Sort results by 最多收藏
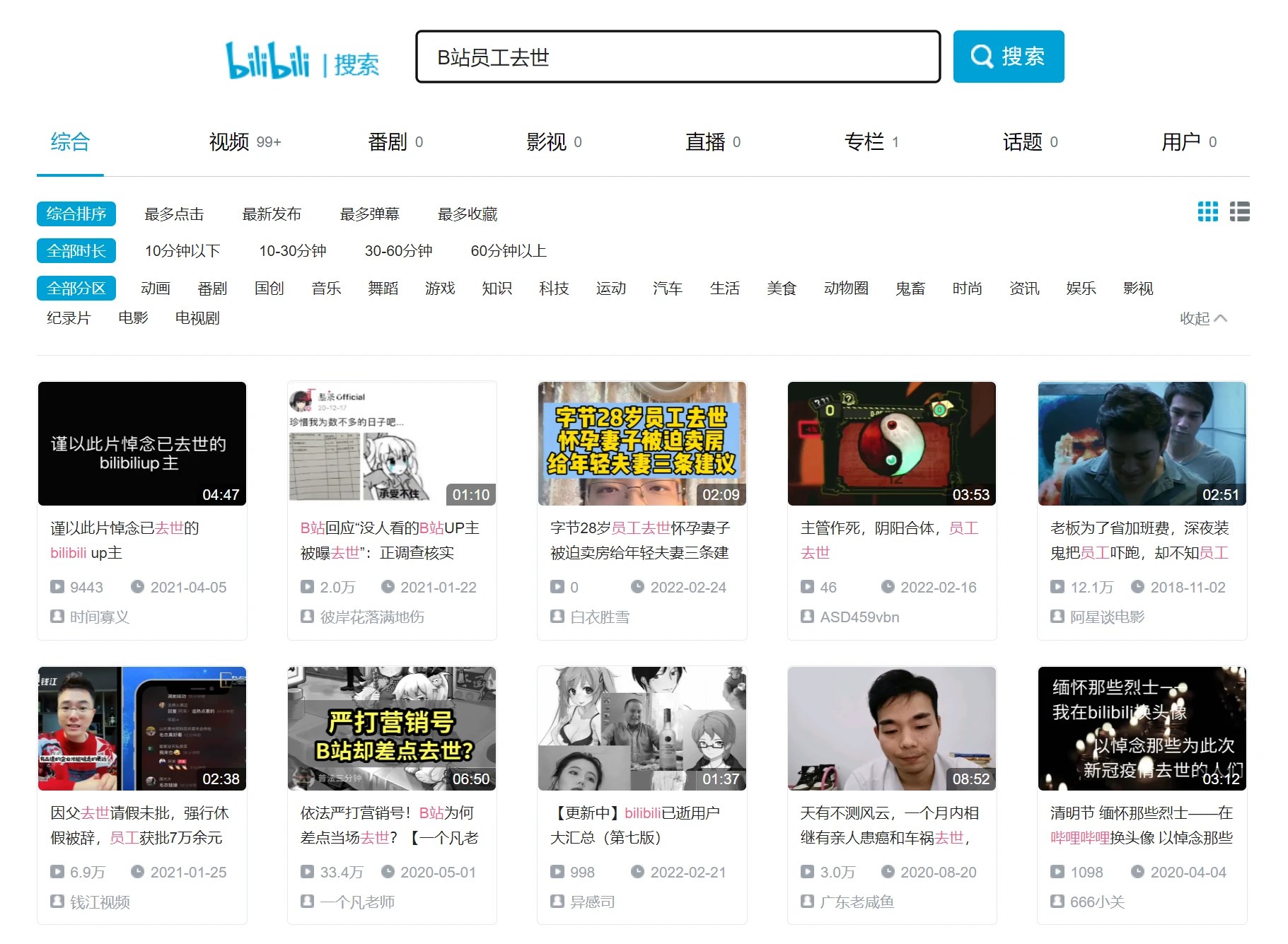Image resolution: width=1288 pixels, height=944 pixels. 468,214
